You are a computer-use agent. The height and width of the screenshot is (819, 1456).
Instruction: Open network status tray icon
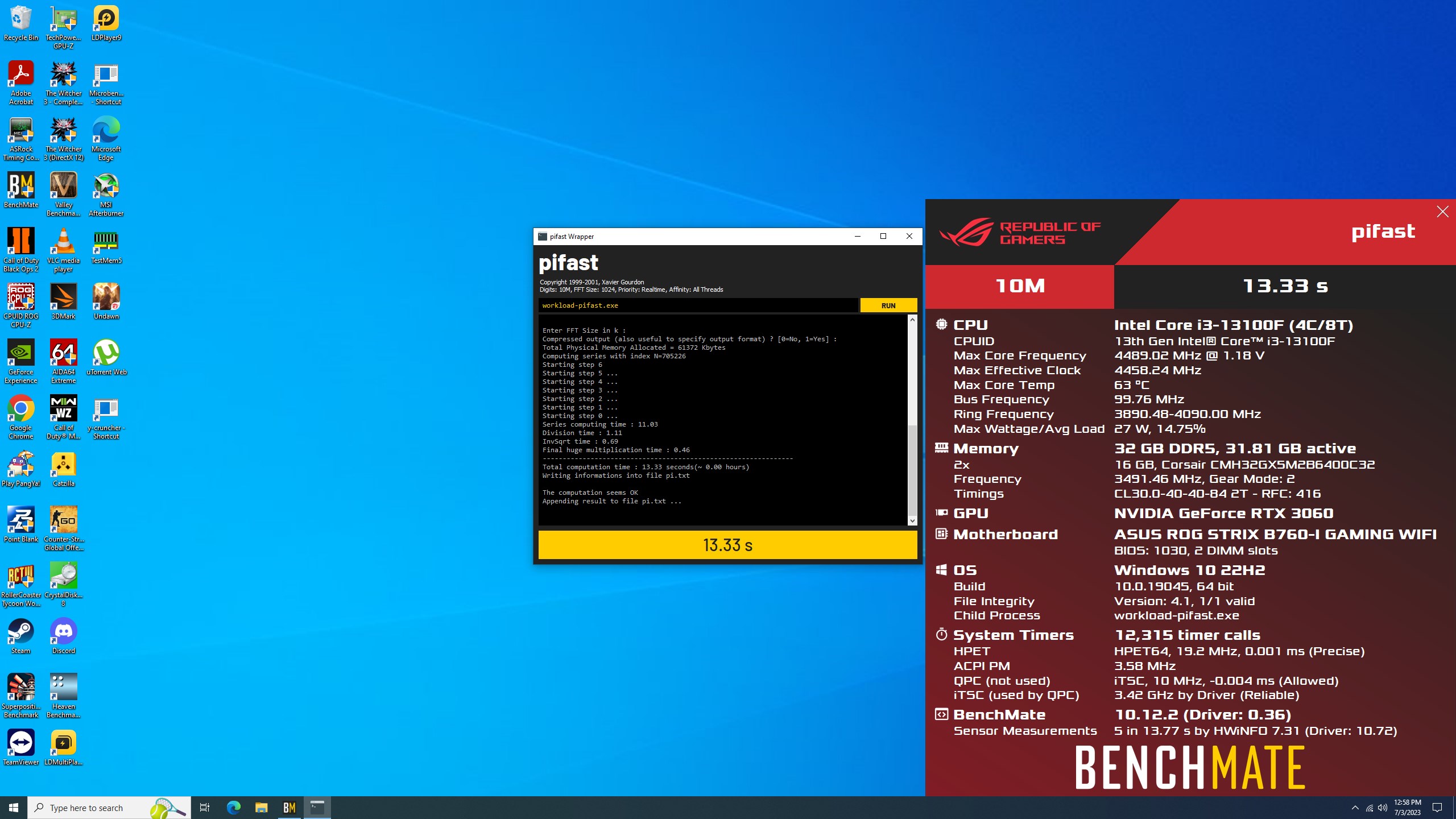pyautogui.click(x=1370, y=808)
